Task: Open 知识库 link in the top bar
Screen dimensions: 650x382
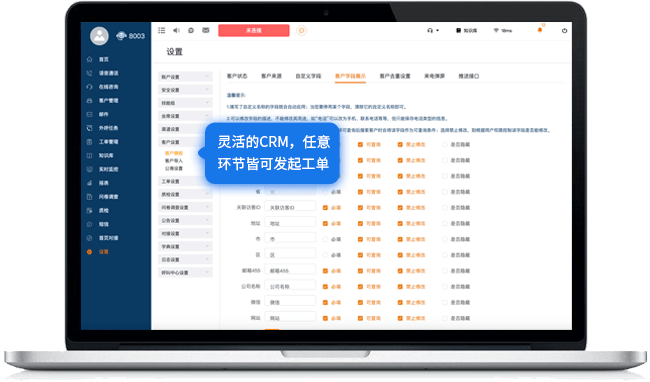Action: click(467, 30)
